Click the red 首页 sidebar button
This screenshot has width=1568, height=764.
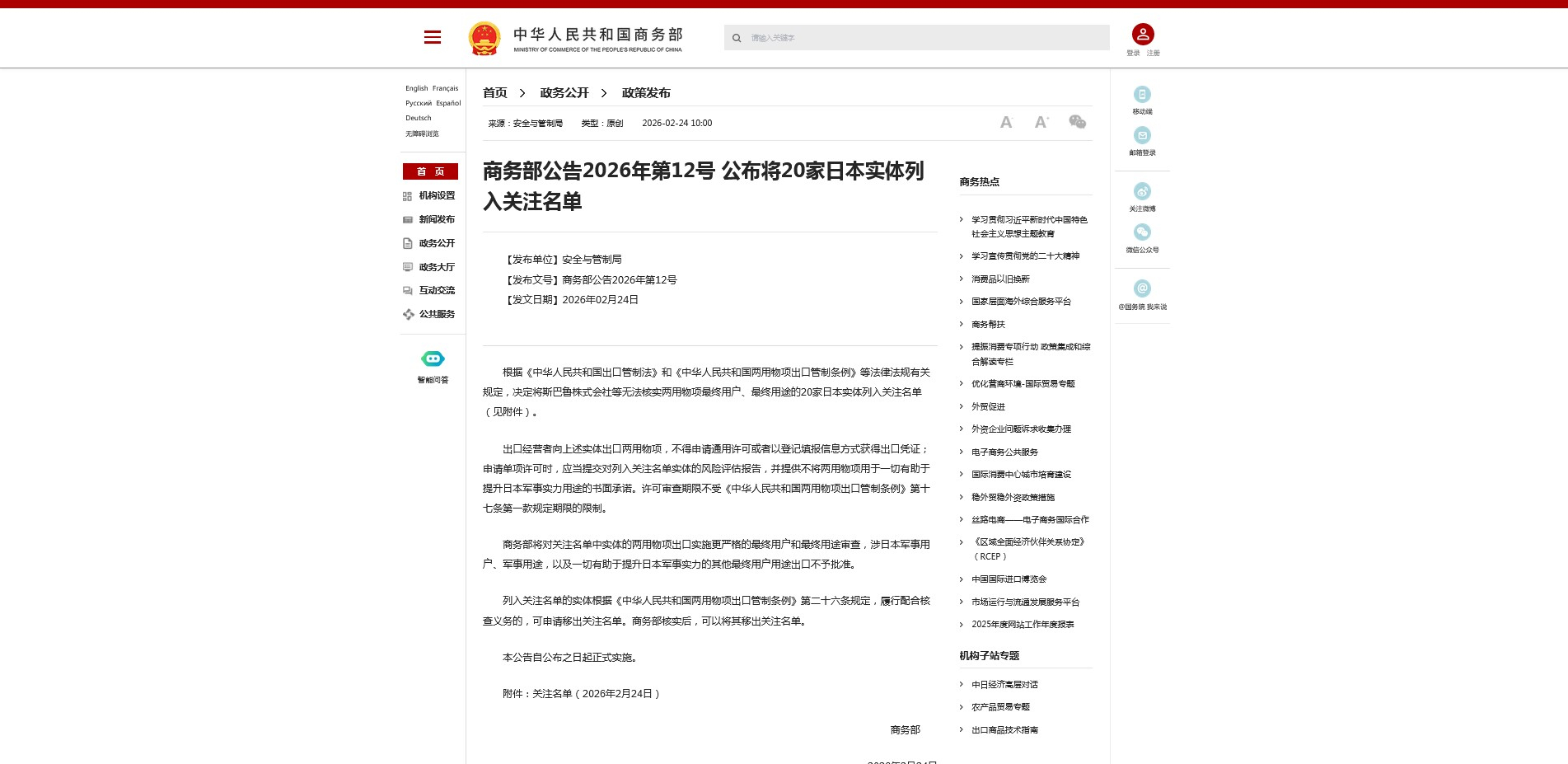click(x=430, y=171)
